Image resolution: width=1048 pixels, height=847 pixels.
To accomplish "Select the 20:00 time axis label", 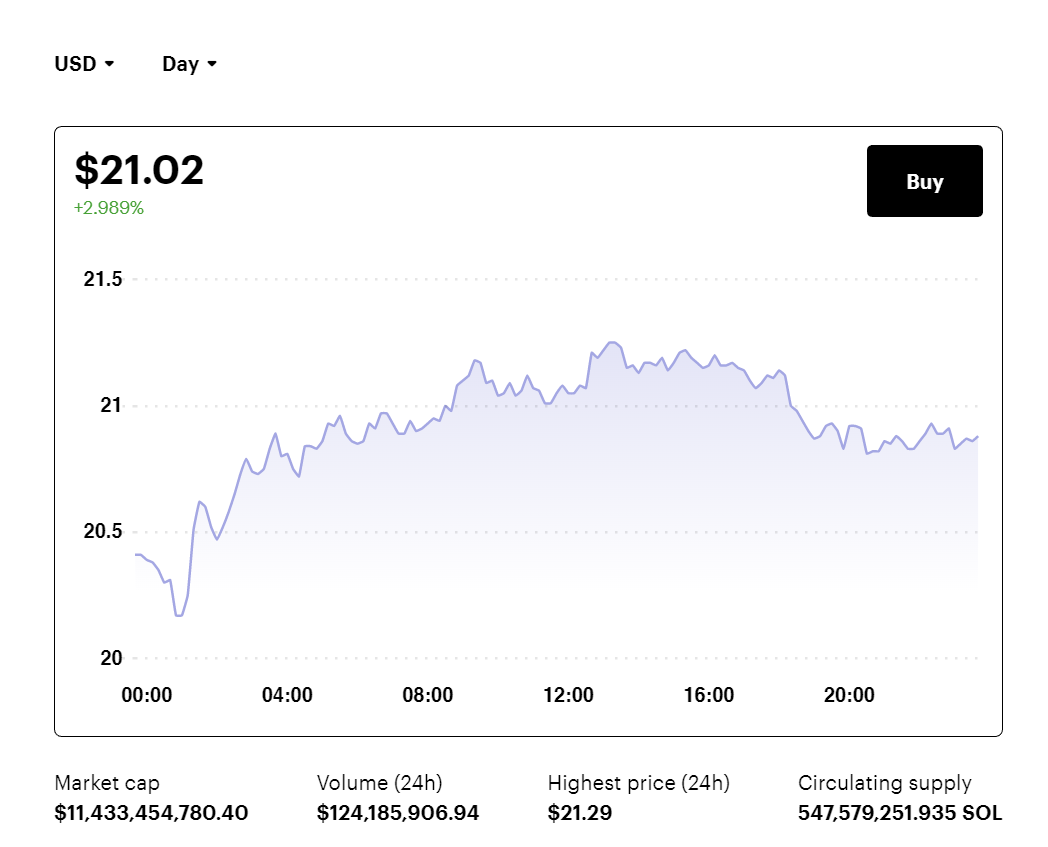I will click(x=849, y=695).
